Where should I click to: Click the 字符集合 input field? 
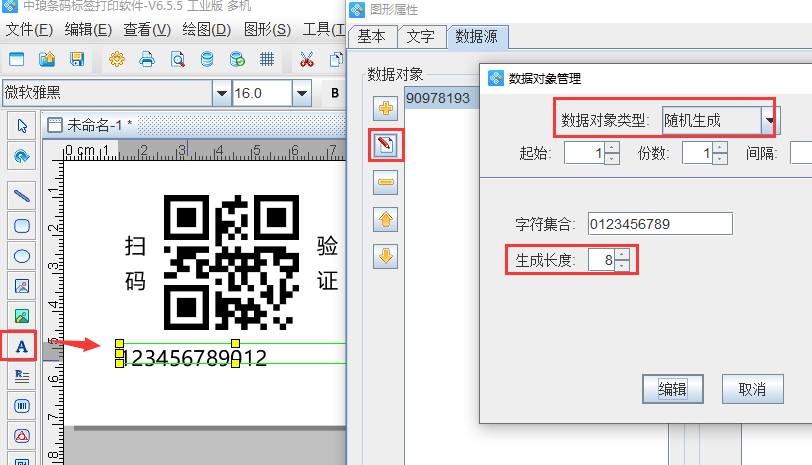pos(660,223)
